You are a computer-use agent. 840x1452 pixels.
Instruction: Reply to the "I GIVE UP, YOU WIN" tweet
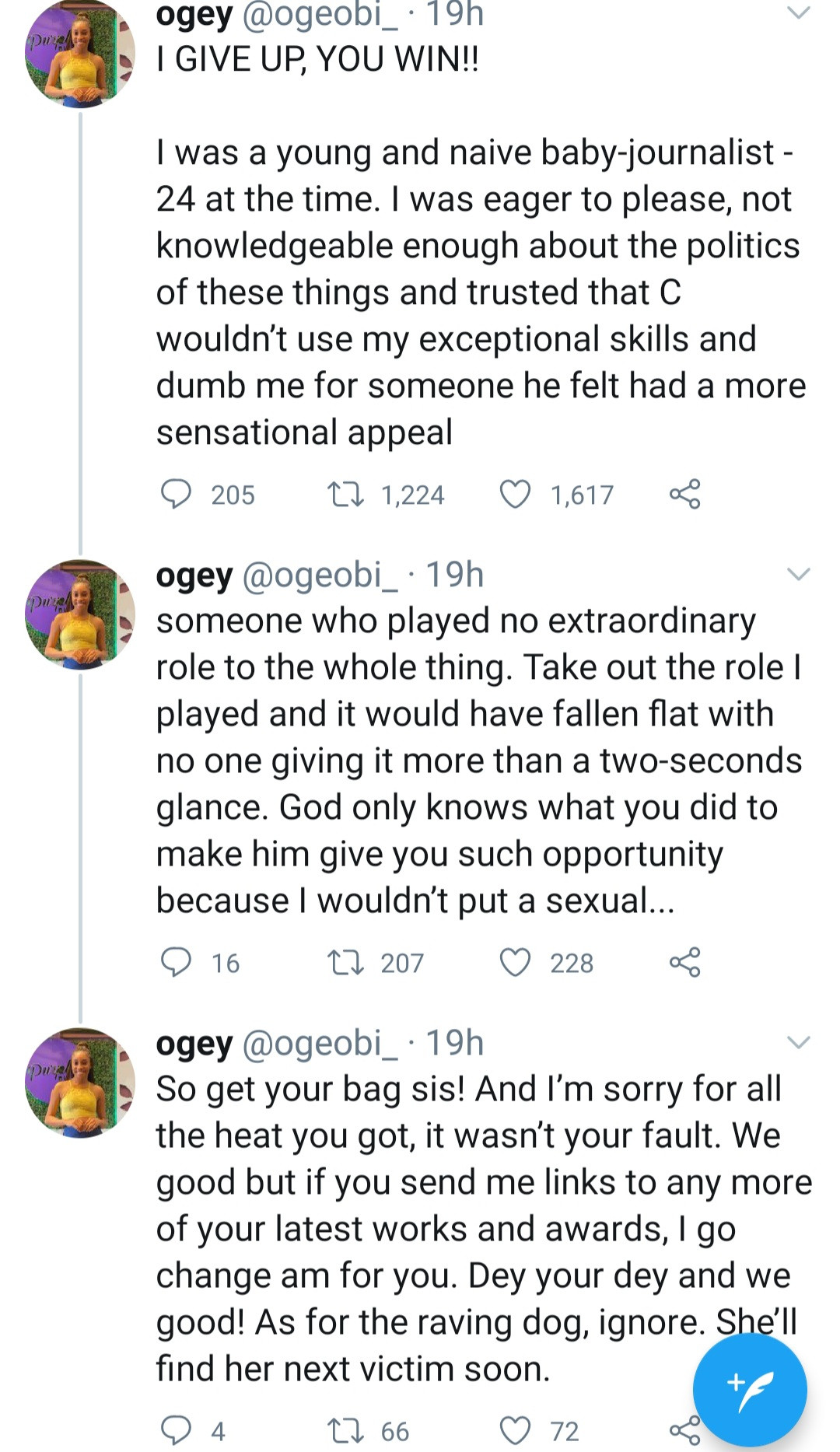point(176,495)
